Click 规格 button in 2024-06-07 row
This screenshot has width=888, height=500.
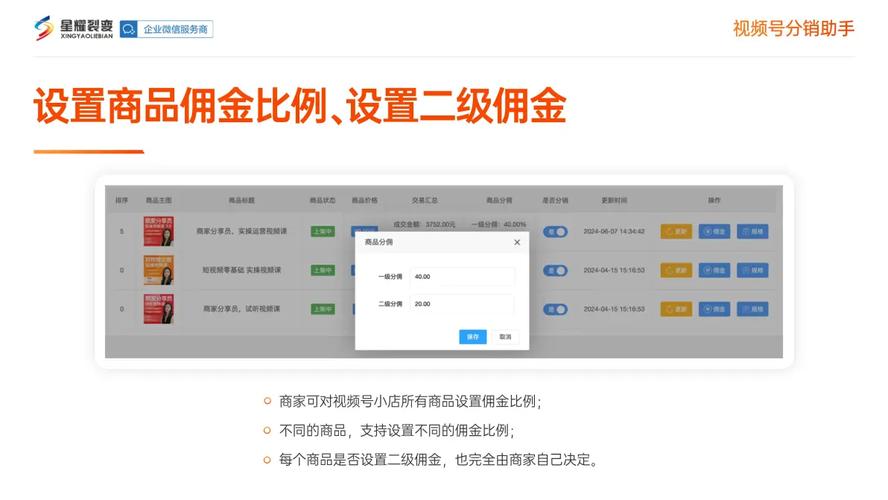tap(753, 232)
